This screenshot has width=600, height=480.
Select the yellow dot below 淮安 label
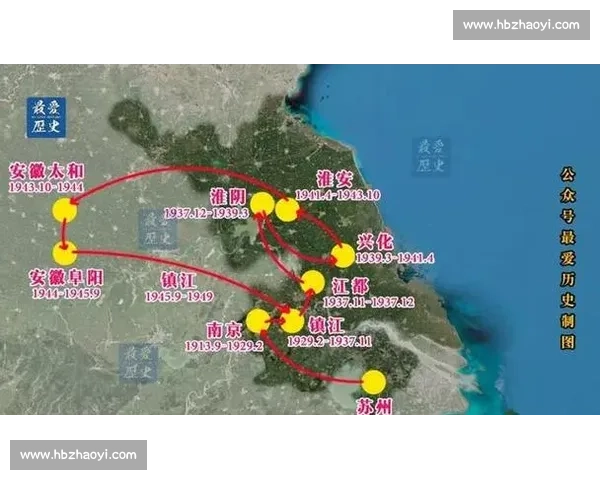click(287, 210)
